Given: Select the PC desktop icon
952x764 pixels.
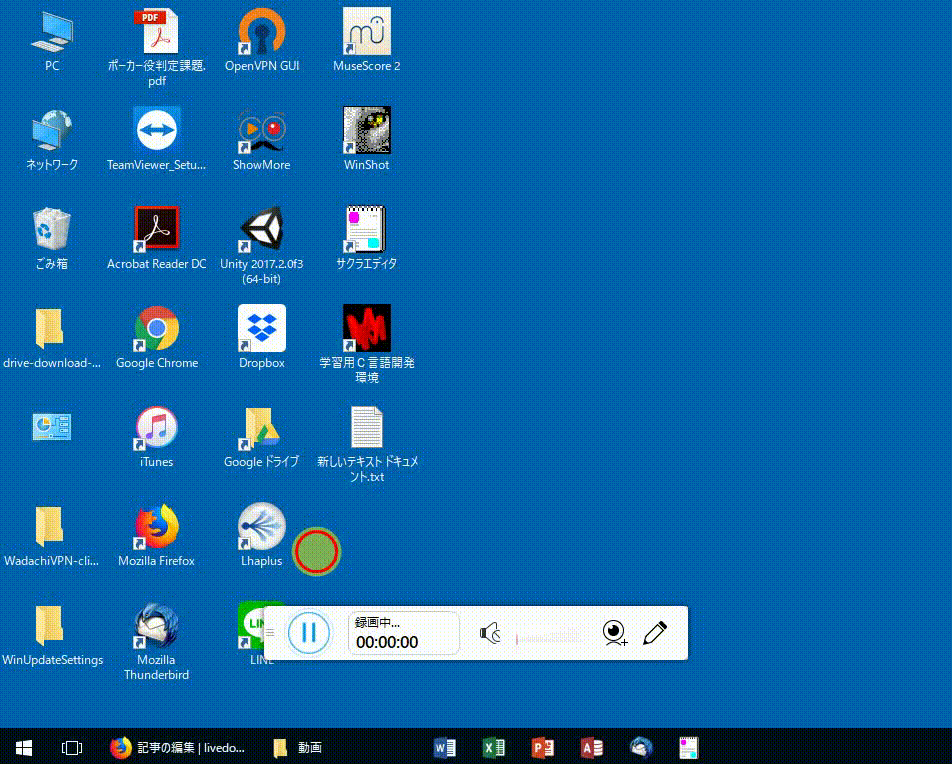Looking at the screenshot, I should coord(52,40).
